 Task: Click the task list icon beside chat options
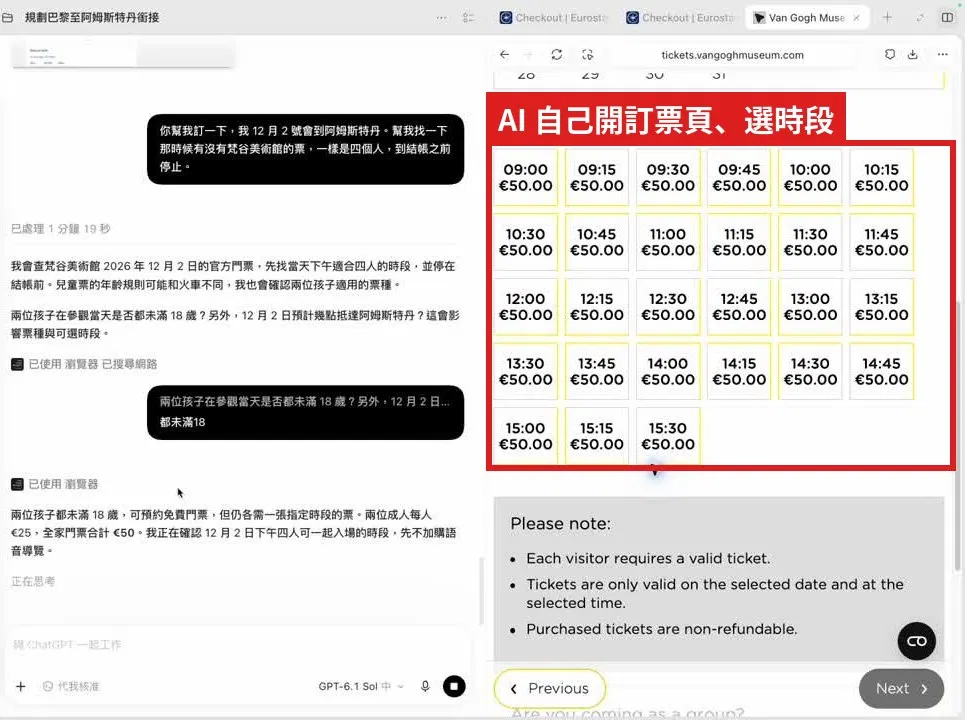point(468,18)
